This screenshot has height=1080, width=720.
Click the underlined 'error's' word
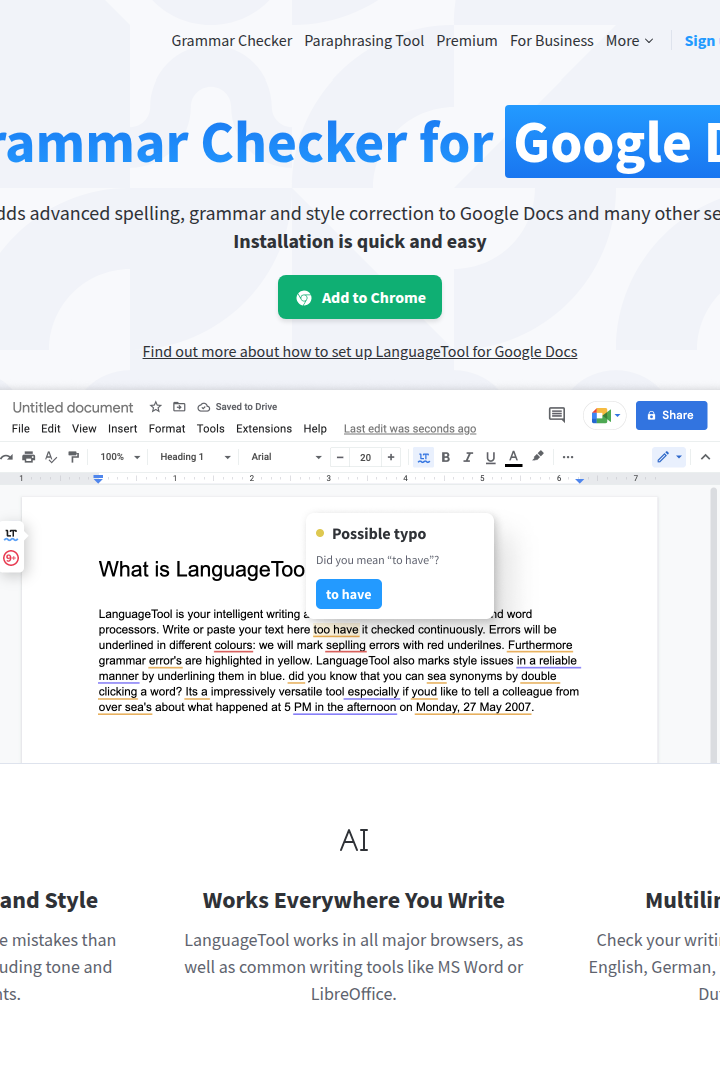[165, 661]
